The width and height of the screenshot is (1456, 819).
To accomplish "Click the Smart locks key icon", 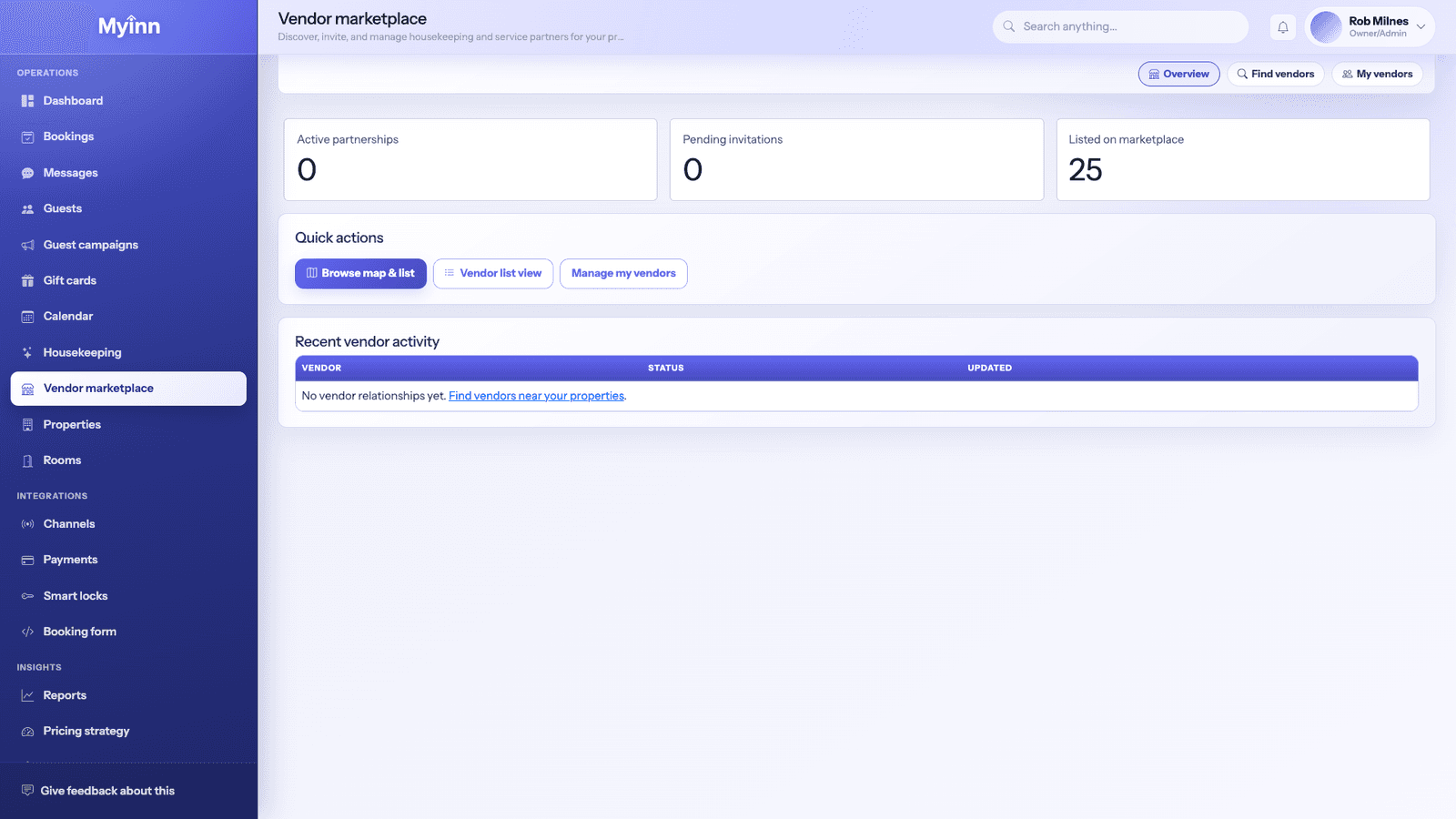I will pyautogui.click(x=27, y=596).
